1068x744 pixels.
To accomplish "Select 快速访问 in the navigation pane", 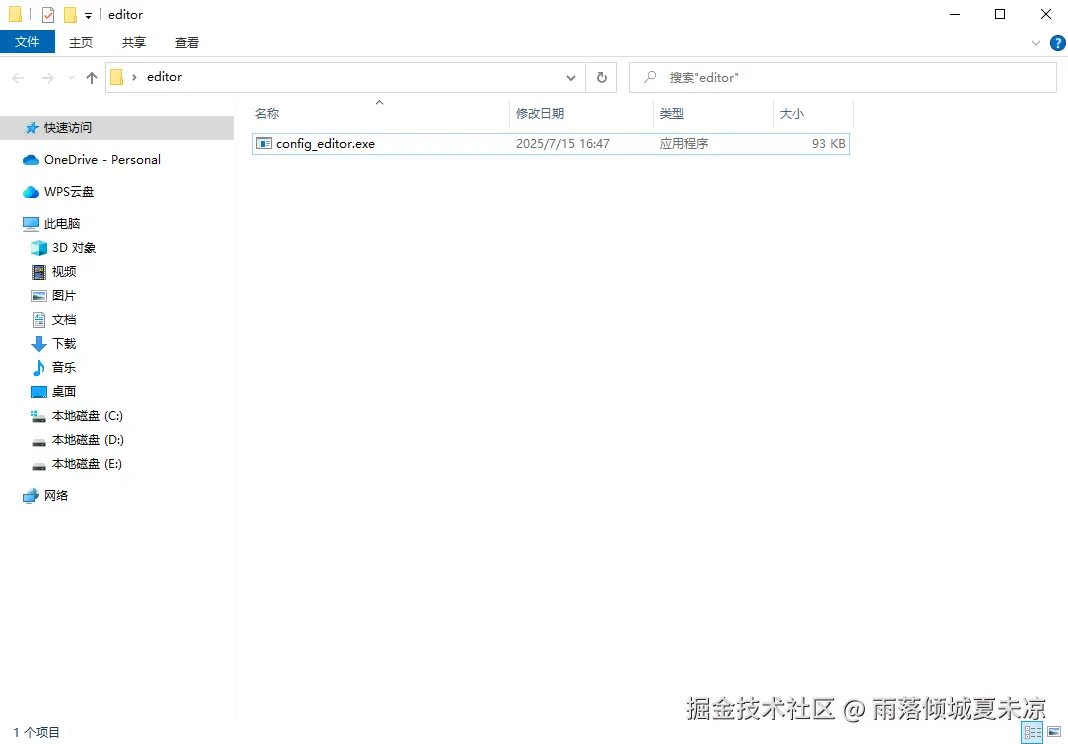I will (x=116, y=128).
